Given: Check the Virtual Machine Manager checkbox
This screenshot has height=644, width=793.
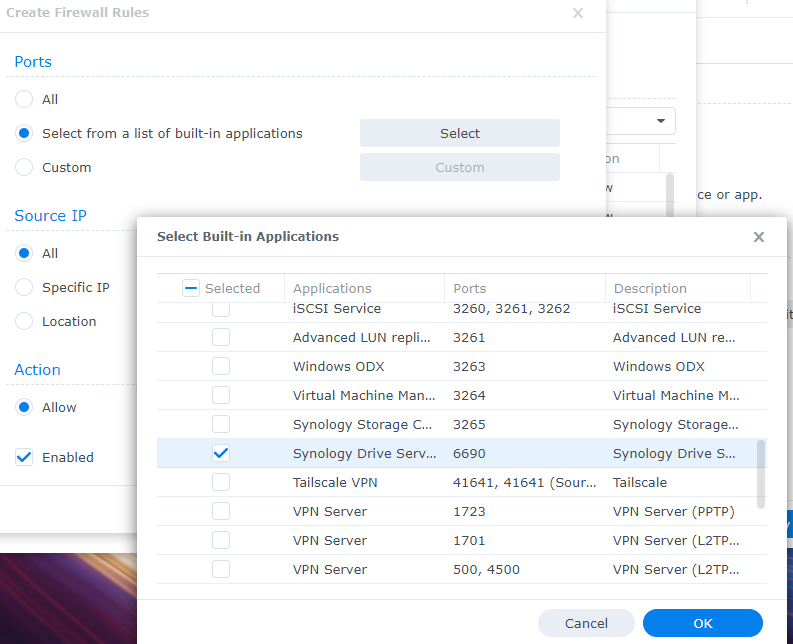Looking at the screenshot, I should tap(221, 395).
